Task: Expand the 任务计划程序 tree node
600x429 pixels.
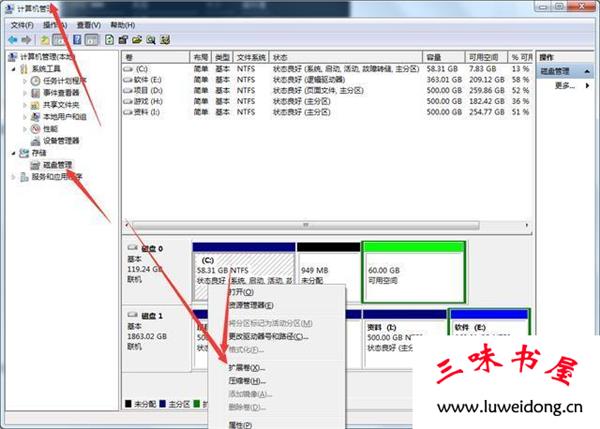Action: [25, 80]
